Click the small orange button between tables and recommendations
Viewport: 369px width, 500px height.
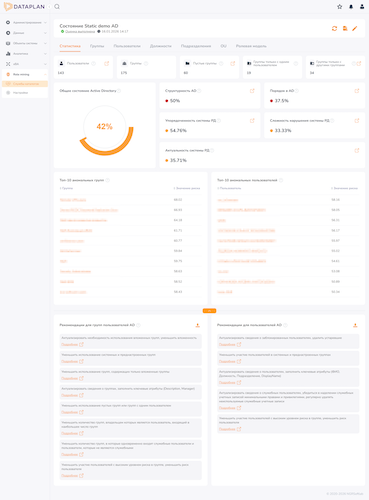pos(209,311)
